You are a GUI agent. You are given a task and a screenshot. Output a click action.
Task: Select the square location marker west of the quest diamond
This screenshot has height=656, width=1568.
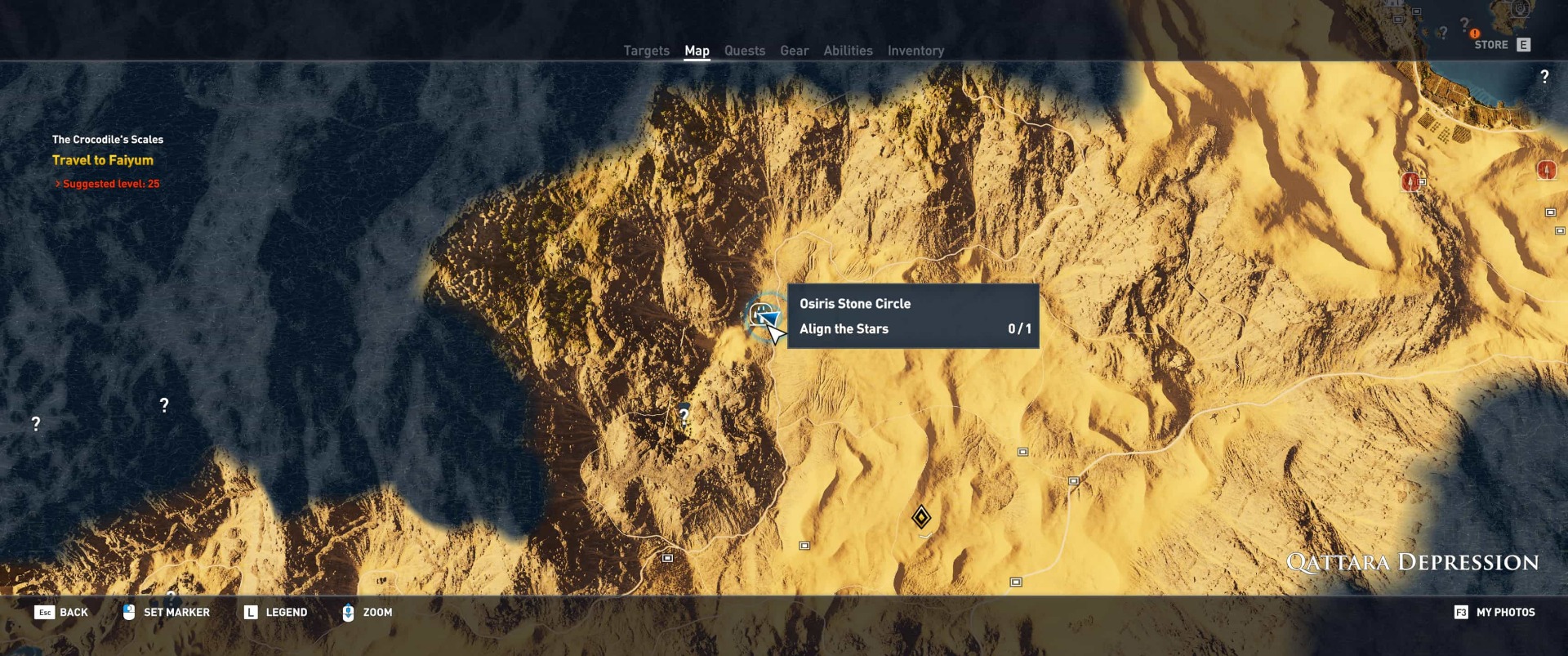(804, 546)
